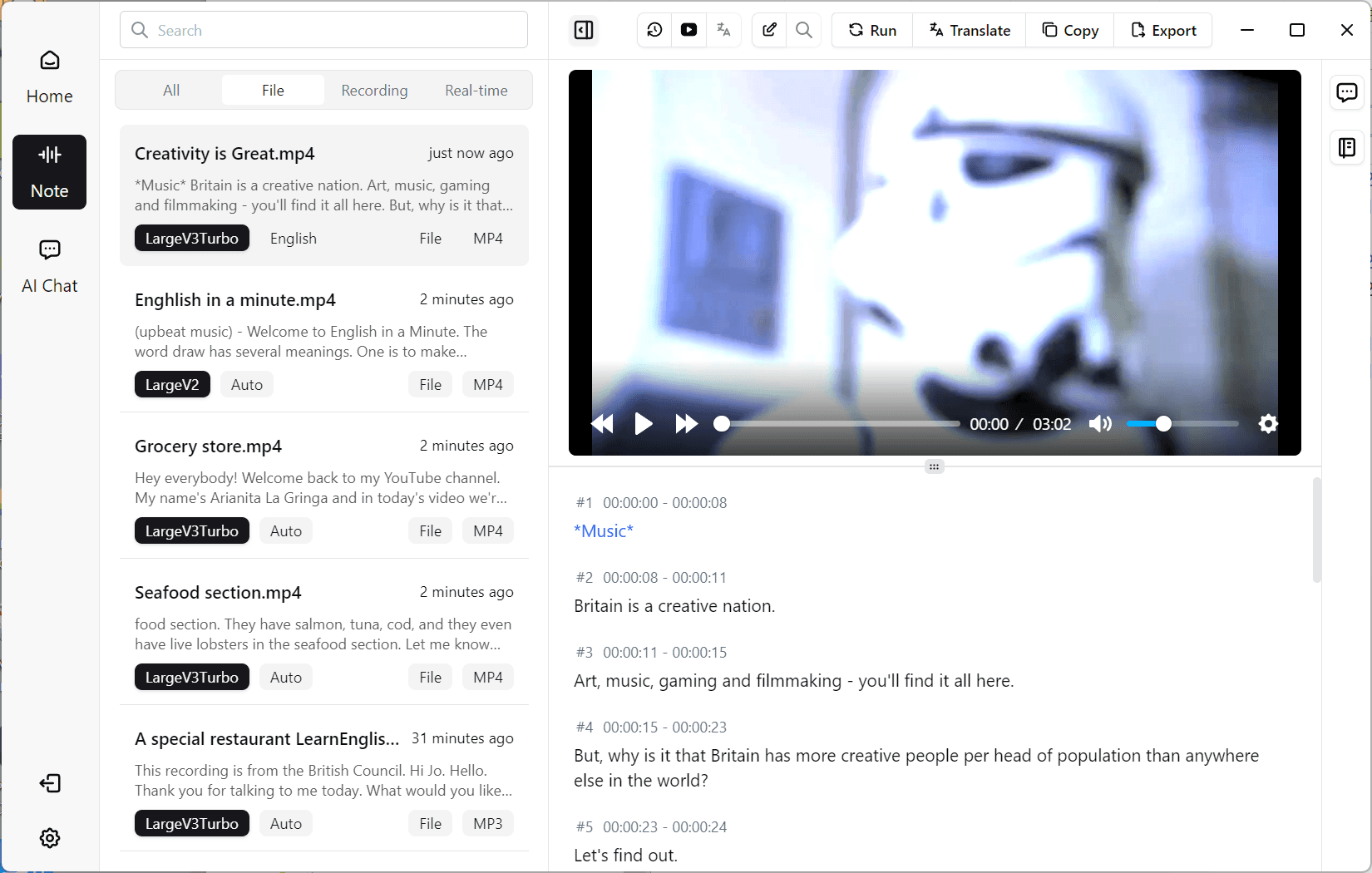This screenshot has width=1372, height=873.
Task: Toggle the translation display icon
Action: tap(723, 31)
